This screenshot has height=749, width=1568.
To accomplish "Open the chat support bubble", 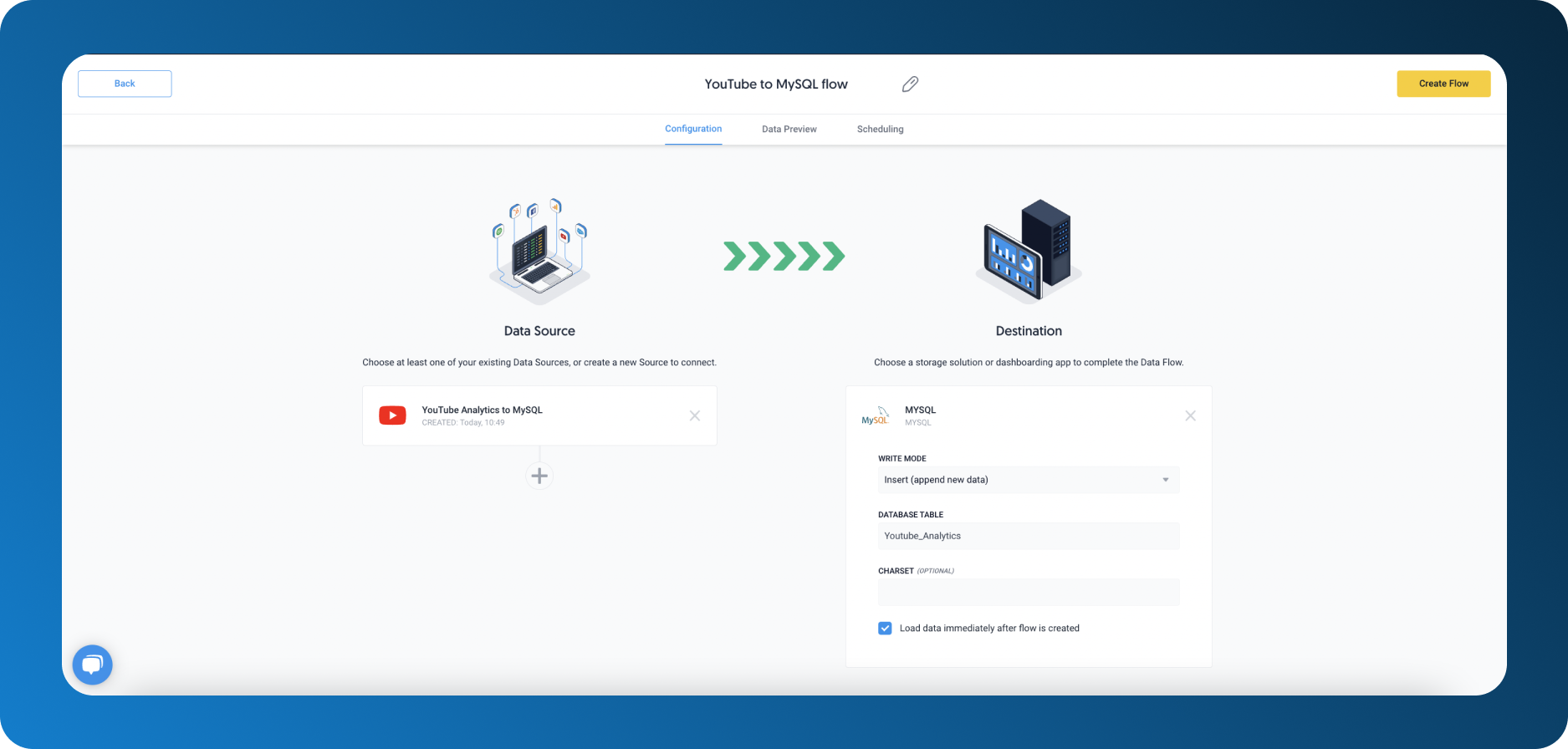I will pyautogui.click(x=92, y=665).
